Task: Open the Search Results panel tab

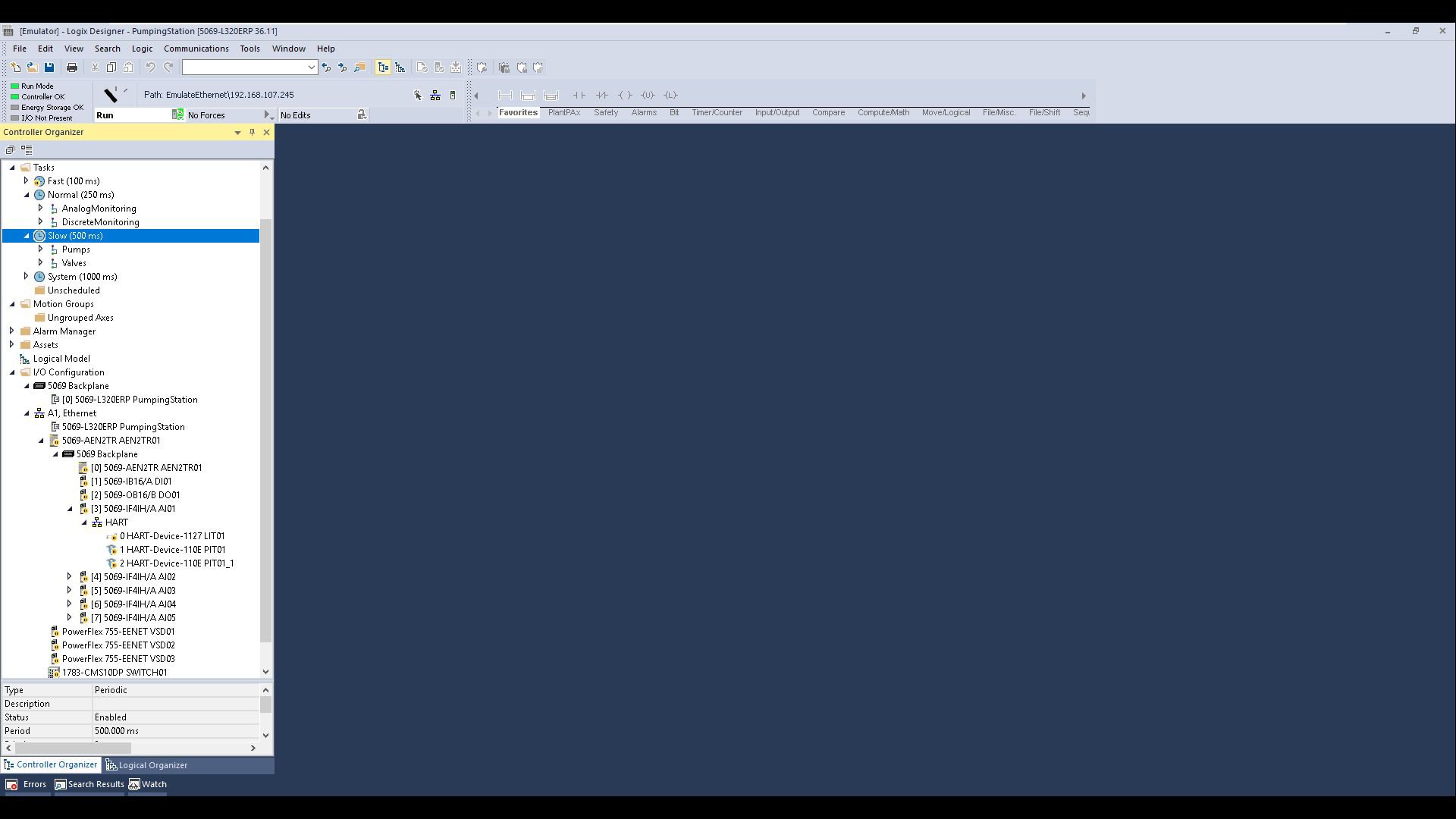Action: coord(89,785)
